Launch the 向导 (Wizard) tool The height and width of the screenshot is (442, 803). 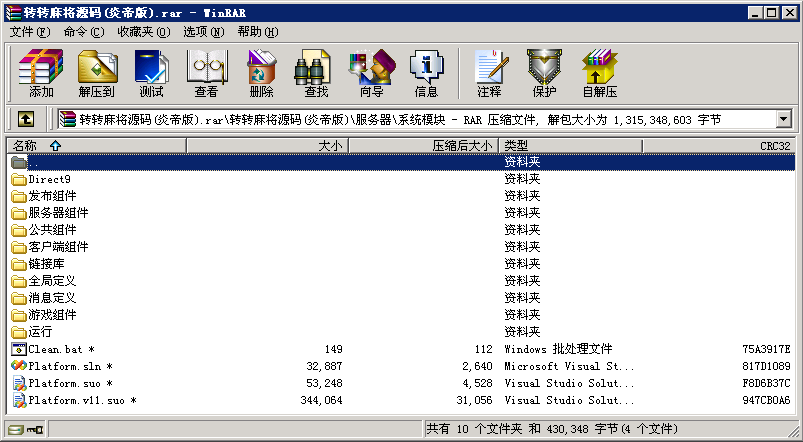[371, 73]
